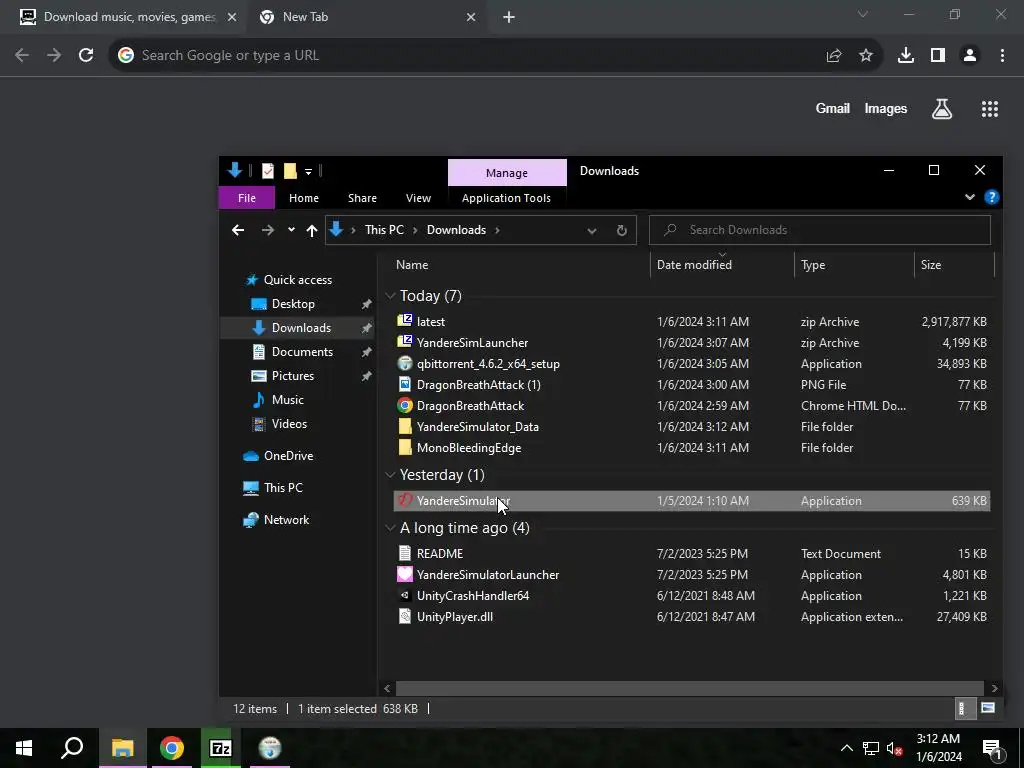The image size is (1024, 768).
Task: Show hidden system tray icons
Action: (x=846, y=748)
